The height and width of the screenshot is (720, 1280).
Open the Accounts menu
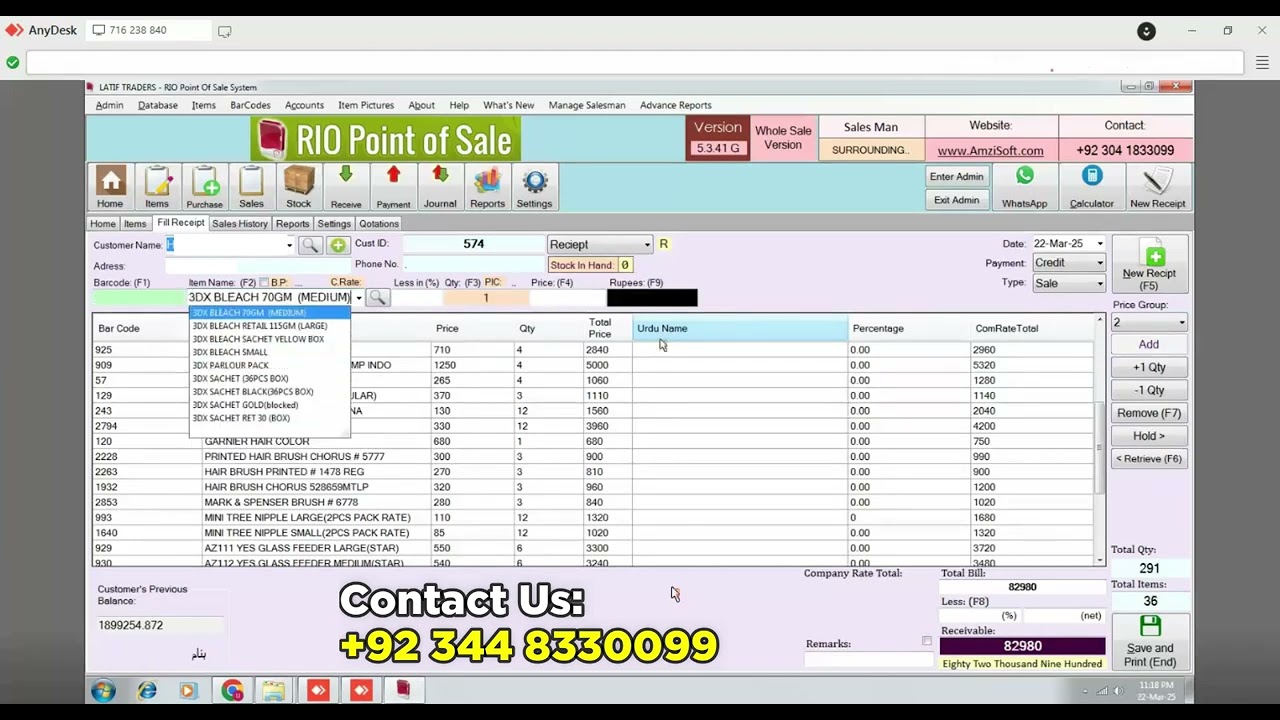click(304, 105)
